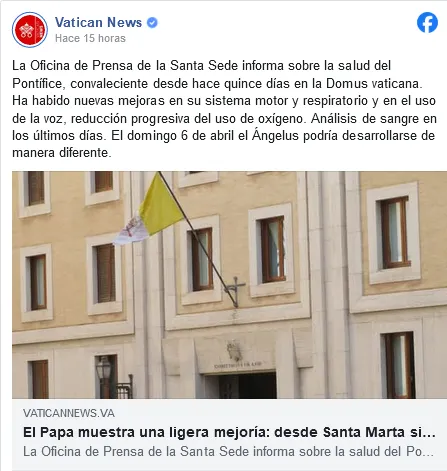The width and height of the screenshot is (447, 471).
Task: Click the Vatican News profile avatar
Action: [x=30, y=30]
